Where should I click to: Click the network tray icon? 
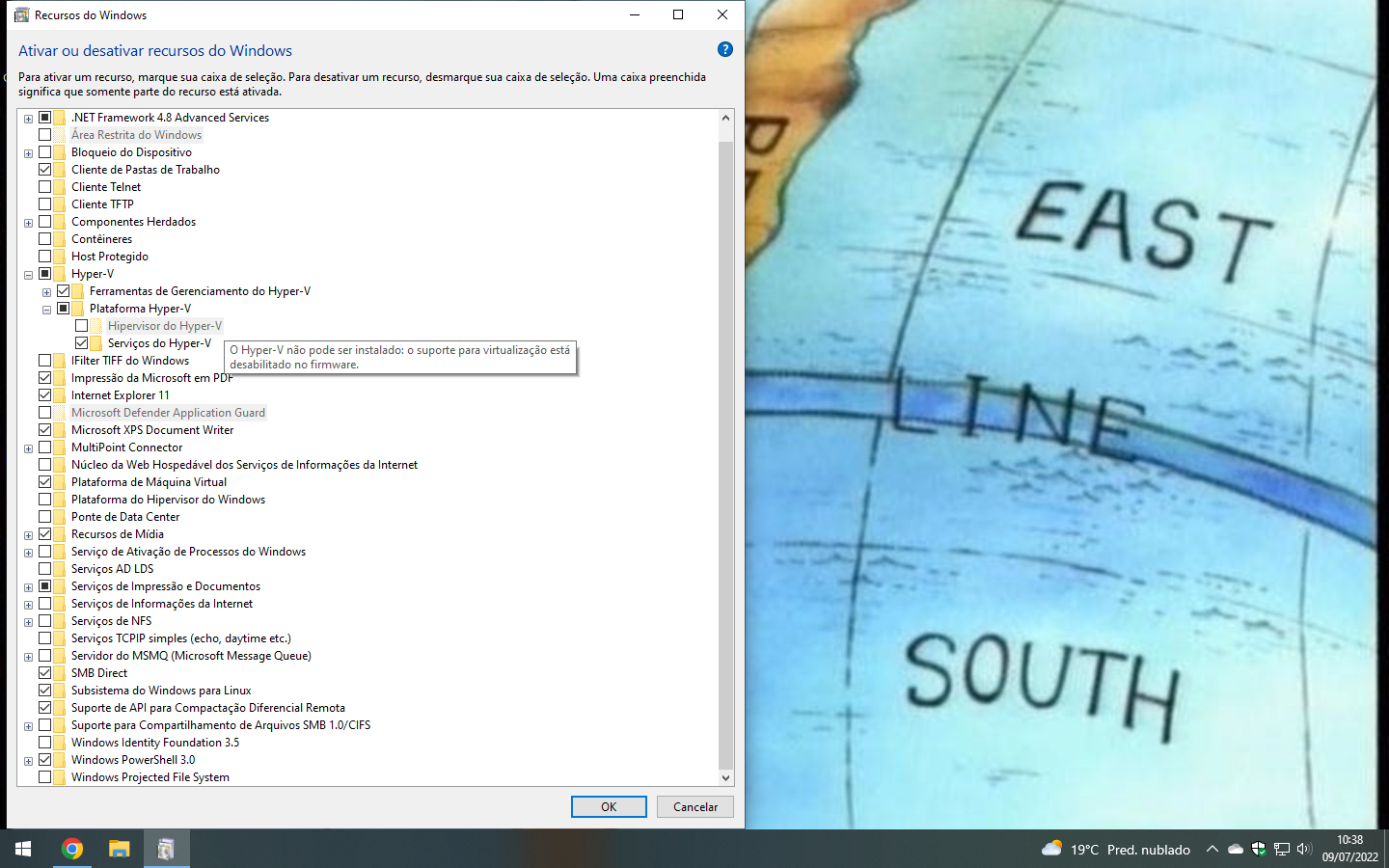1281,849
